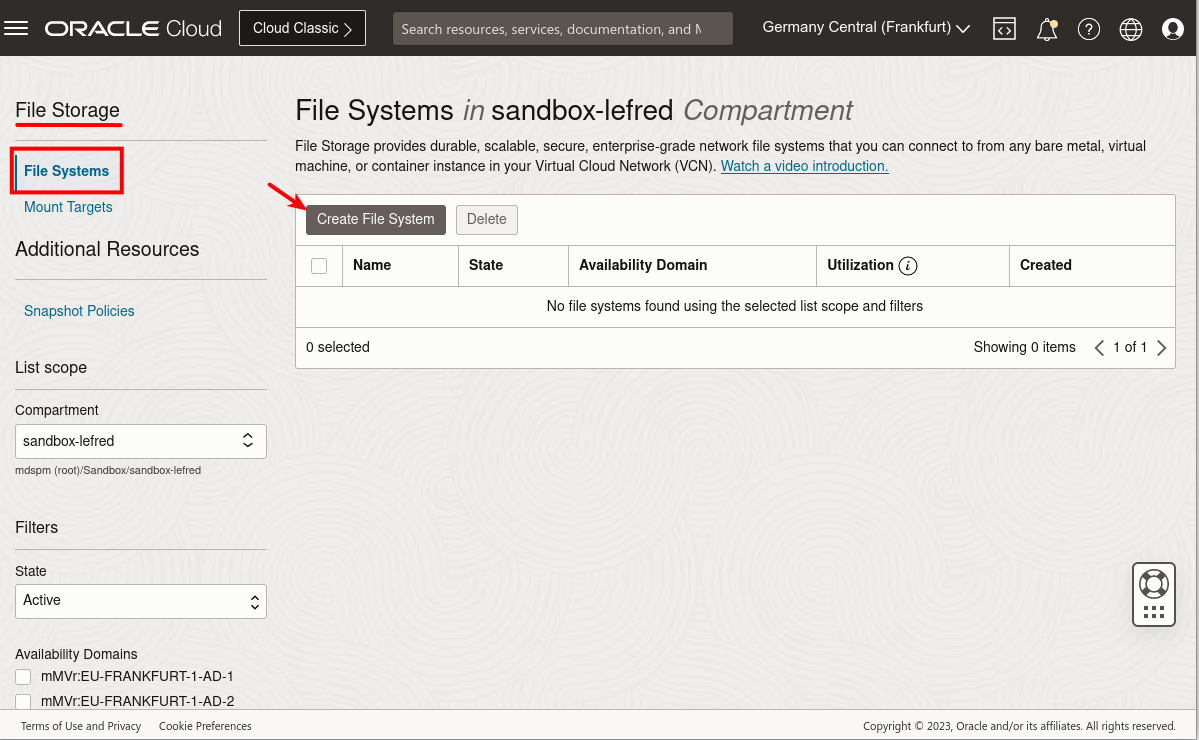Launch Cloud Shell from the top bar
1199x740 pixels.
[x=1004, y=28]
